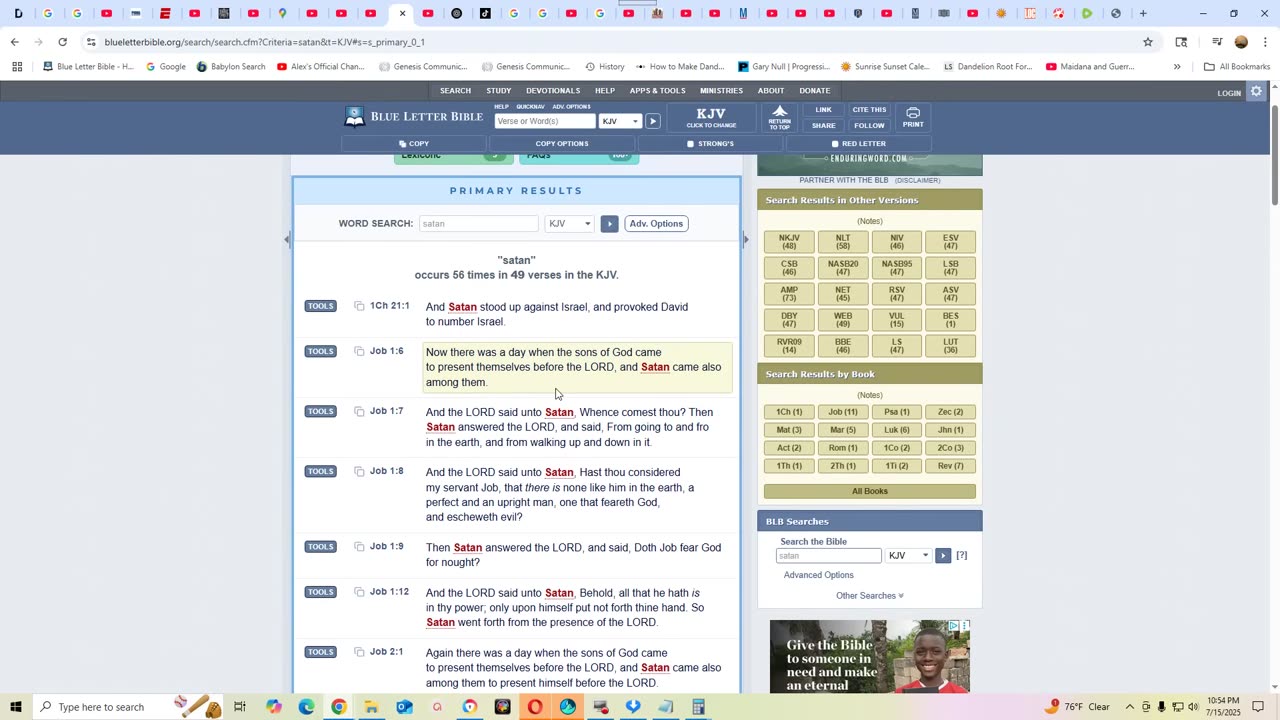Click copy icon beside Job 1:6
The height and width of the screenshot is (720, 1280).
[x=359, y=351]
